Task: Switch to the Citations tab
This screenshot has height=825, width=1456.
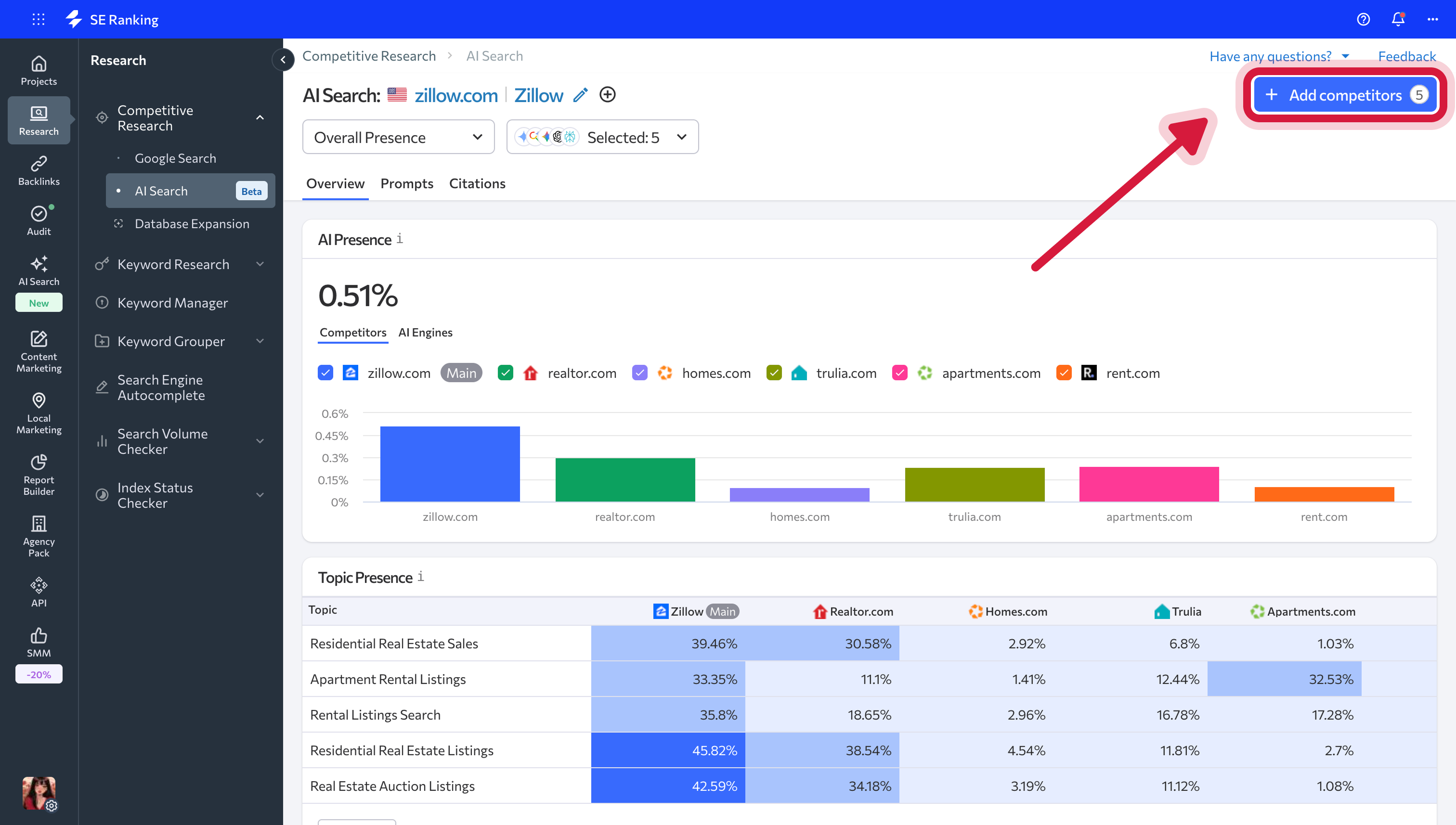Action: 477,183
